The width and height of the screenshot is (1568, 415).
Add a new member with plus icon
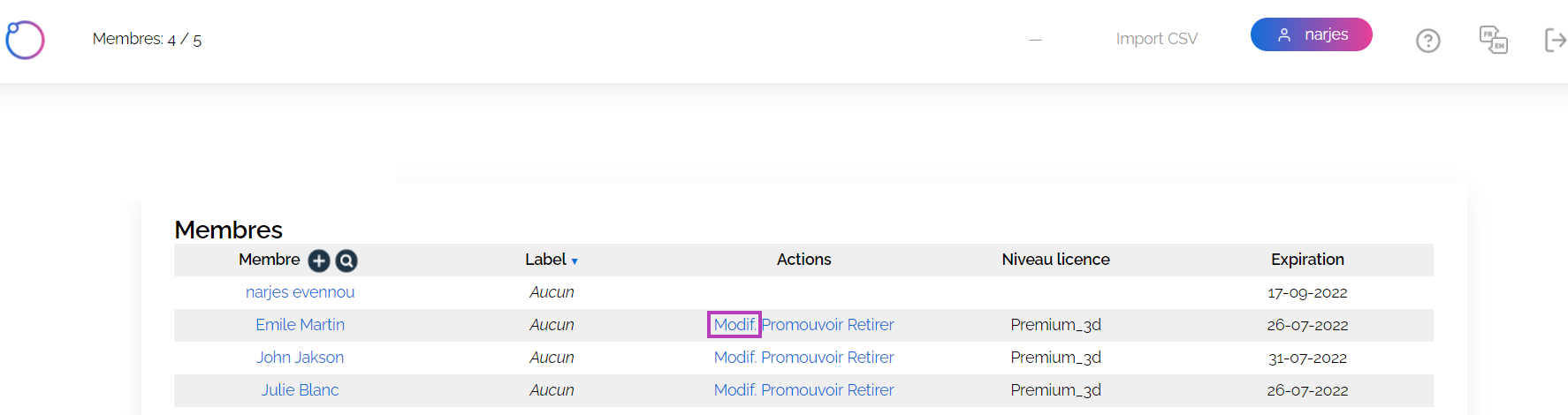point(319,260)
